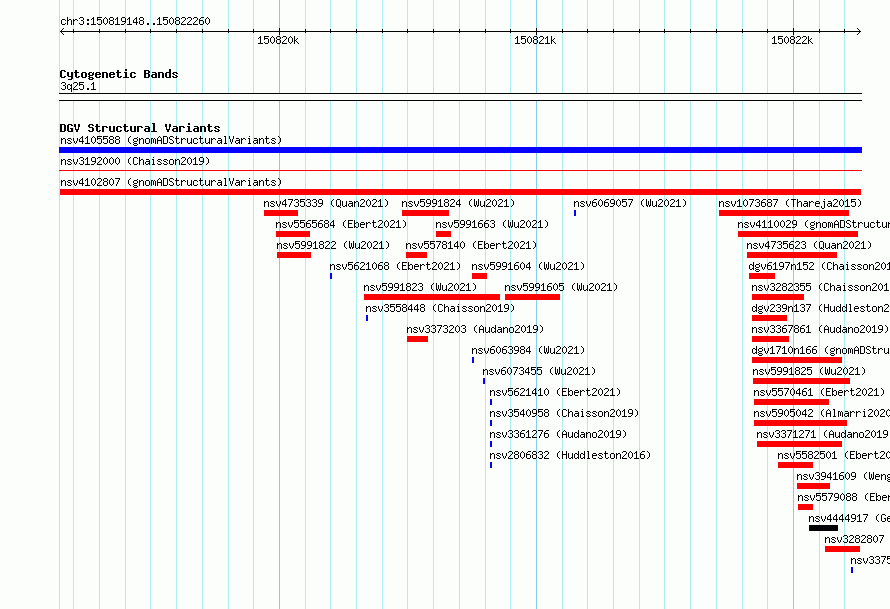The image size is (890, 609).
Task: Click the chr3:150819148..150822260 region label
Action: coord(135,21)
